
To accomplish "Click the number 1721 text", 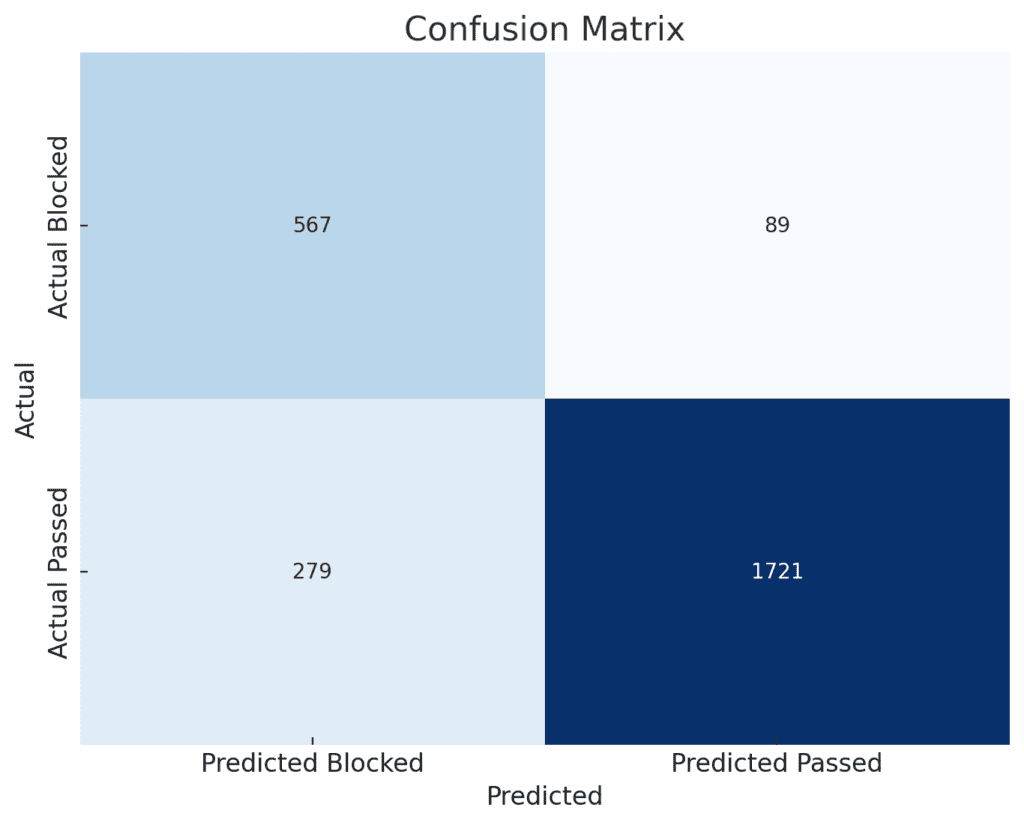I will (x=777, y=572).
